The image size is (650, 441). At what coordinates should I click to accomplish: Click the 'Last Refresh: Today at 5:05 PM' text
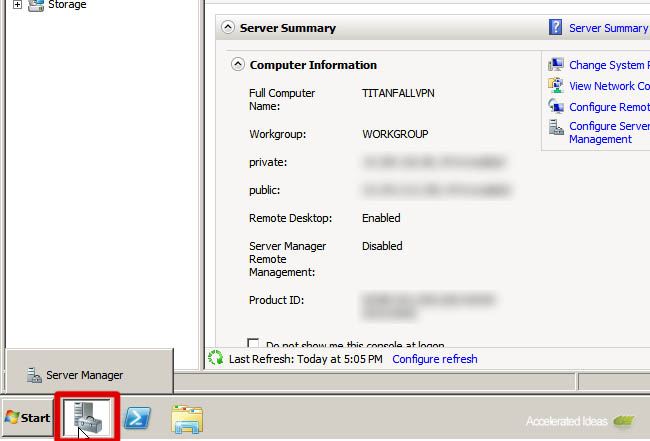tap(306, 359)
